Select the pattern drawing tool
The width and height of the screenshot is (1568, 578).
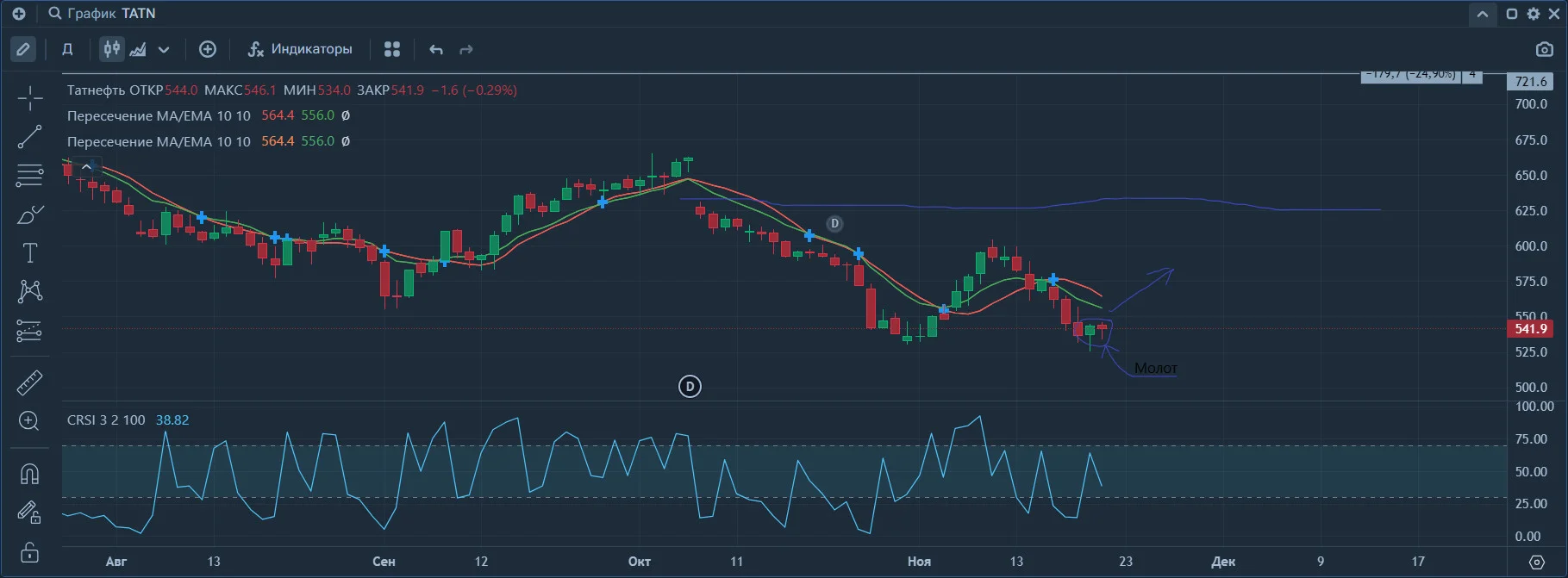pyautogui.click(x=30, y=291)
